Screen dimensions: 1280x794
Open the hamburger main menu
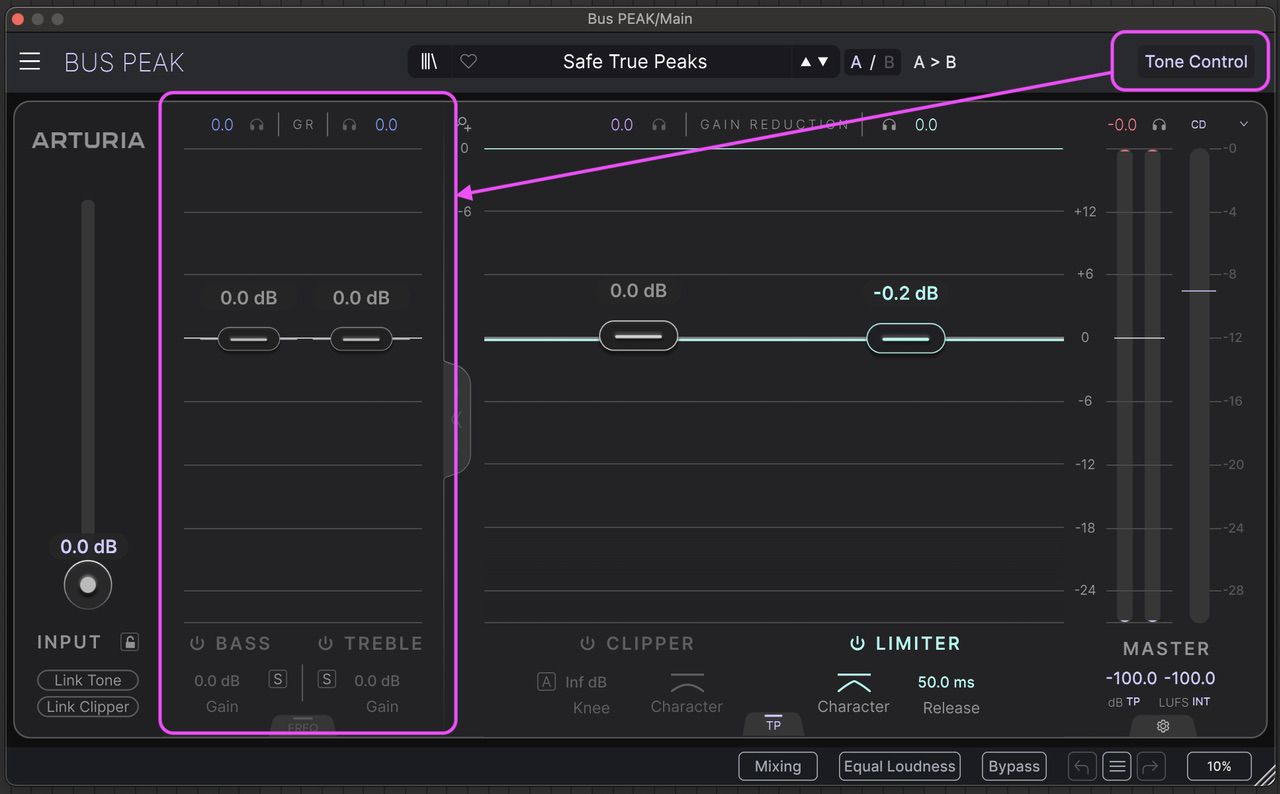pos(30,62)
